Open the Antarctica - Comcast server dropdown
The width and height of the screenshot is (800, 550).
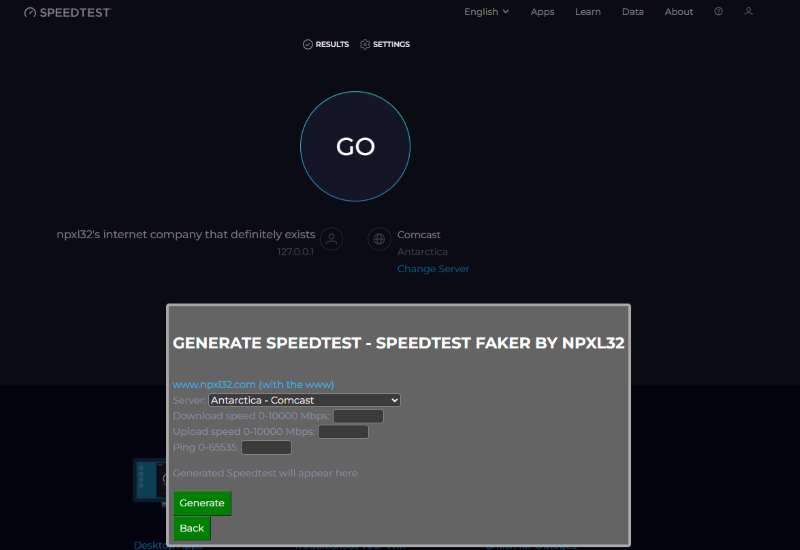(x=304, y=400)
